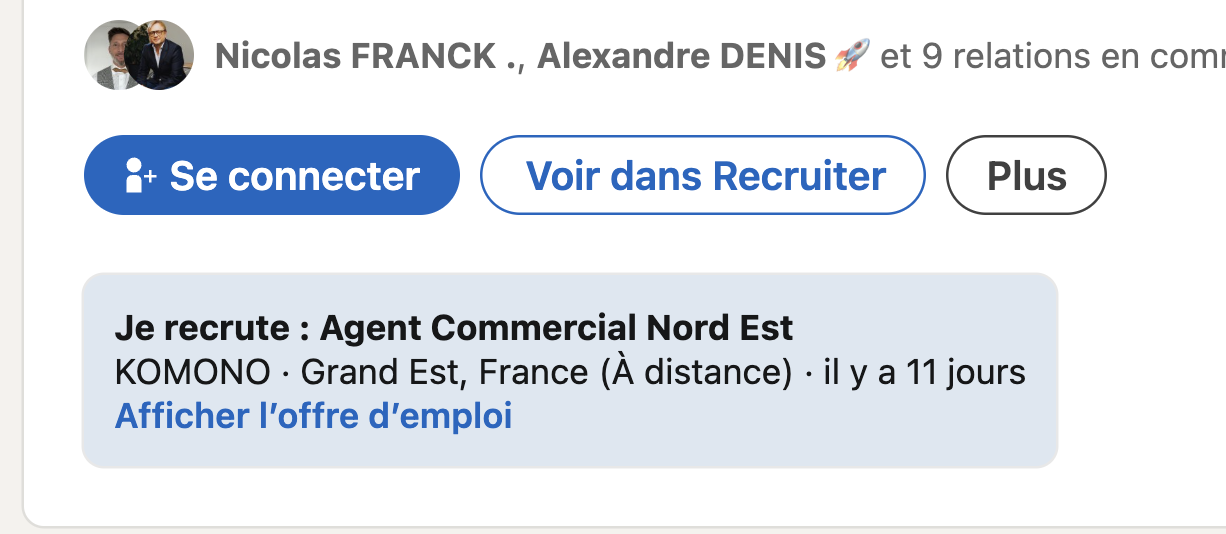Click the il y a 11 jours timestamp
The image size is (1226, 534).
[x=924, y=373]
